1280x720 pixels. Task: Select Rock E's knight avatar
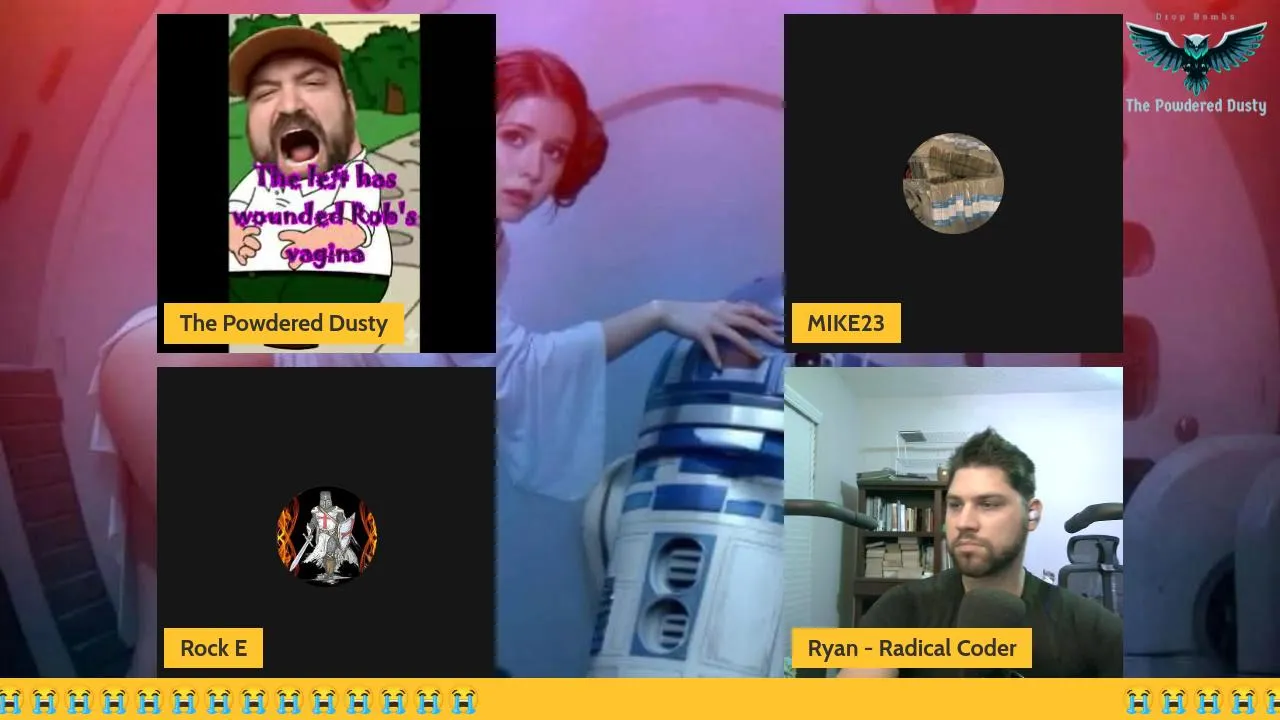coord(327,536)
